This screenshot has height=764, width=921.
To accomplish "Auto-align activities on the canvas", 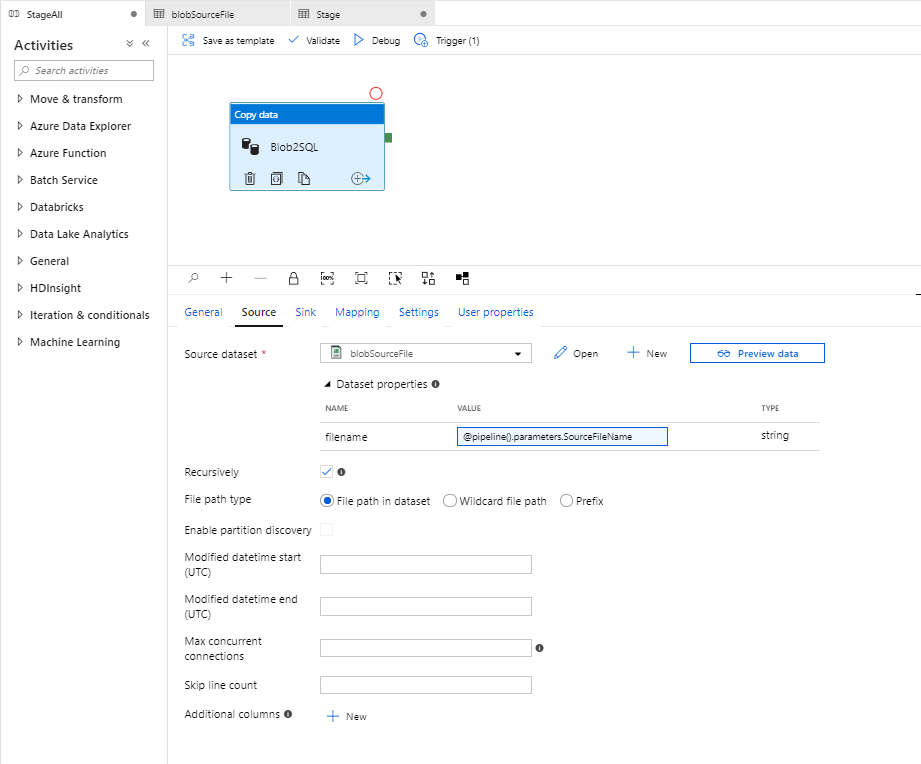I will coord(428,278).
